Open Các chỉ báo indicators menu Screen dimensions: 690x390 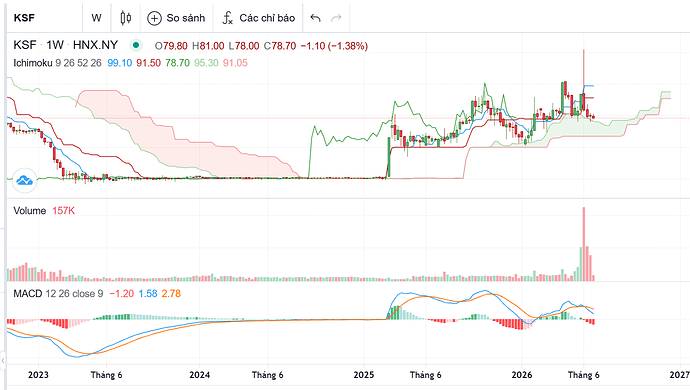(x=258, y=18)
